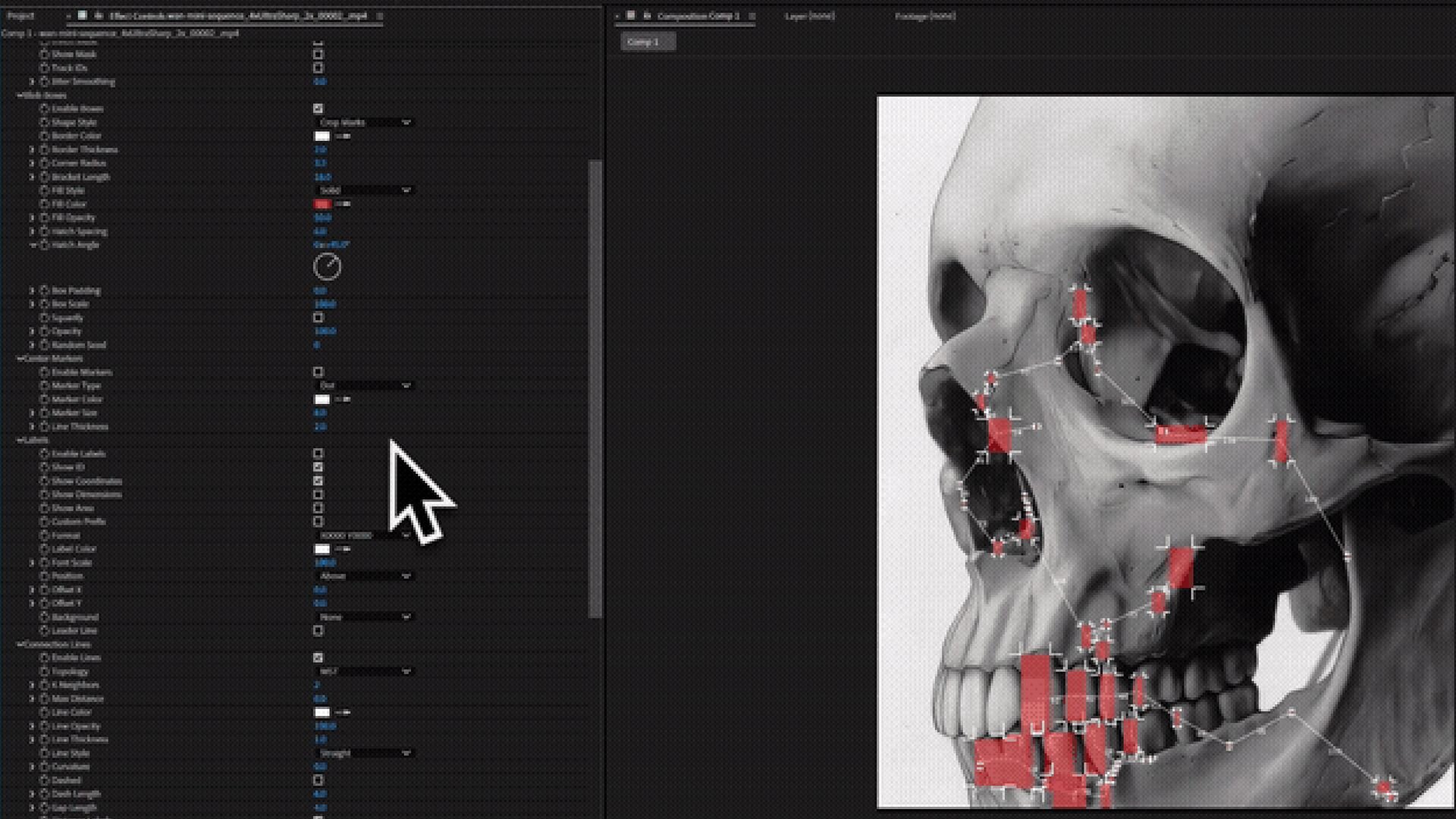Viewport: 1456px width, 819px height.
Task: Toggle the Track IDs checkbox
Action: (318, 68)
